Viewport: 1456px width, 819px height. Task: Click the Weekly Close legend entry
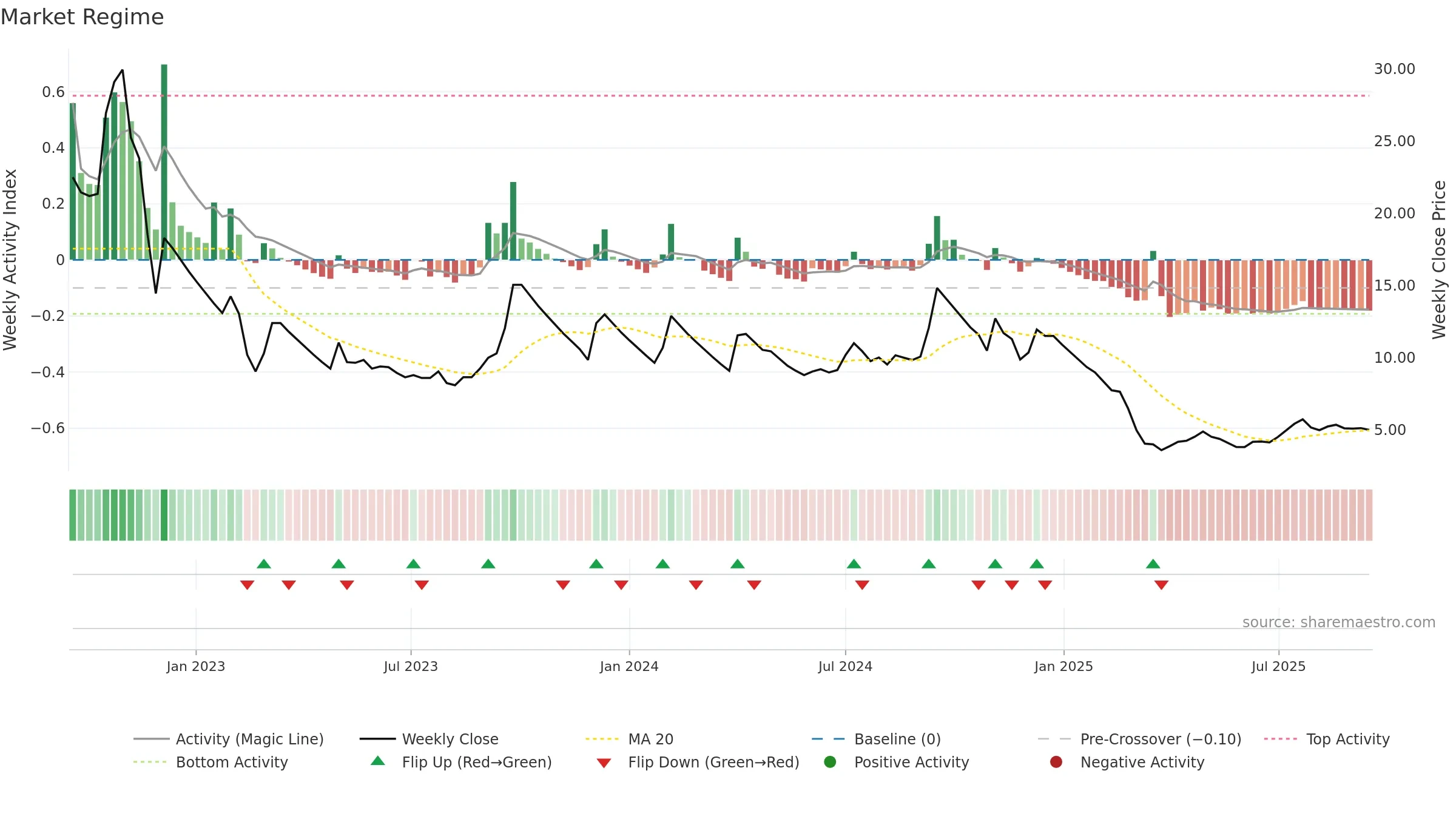point(429,739)
